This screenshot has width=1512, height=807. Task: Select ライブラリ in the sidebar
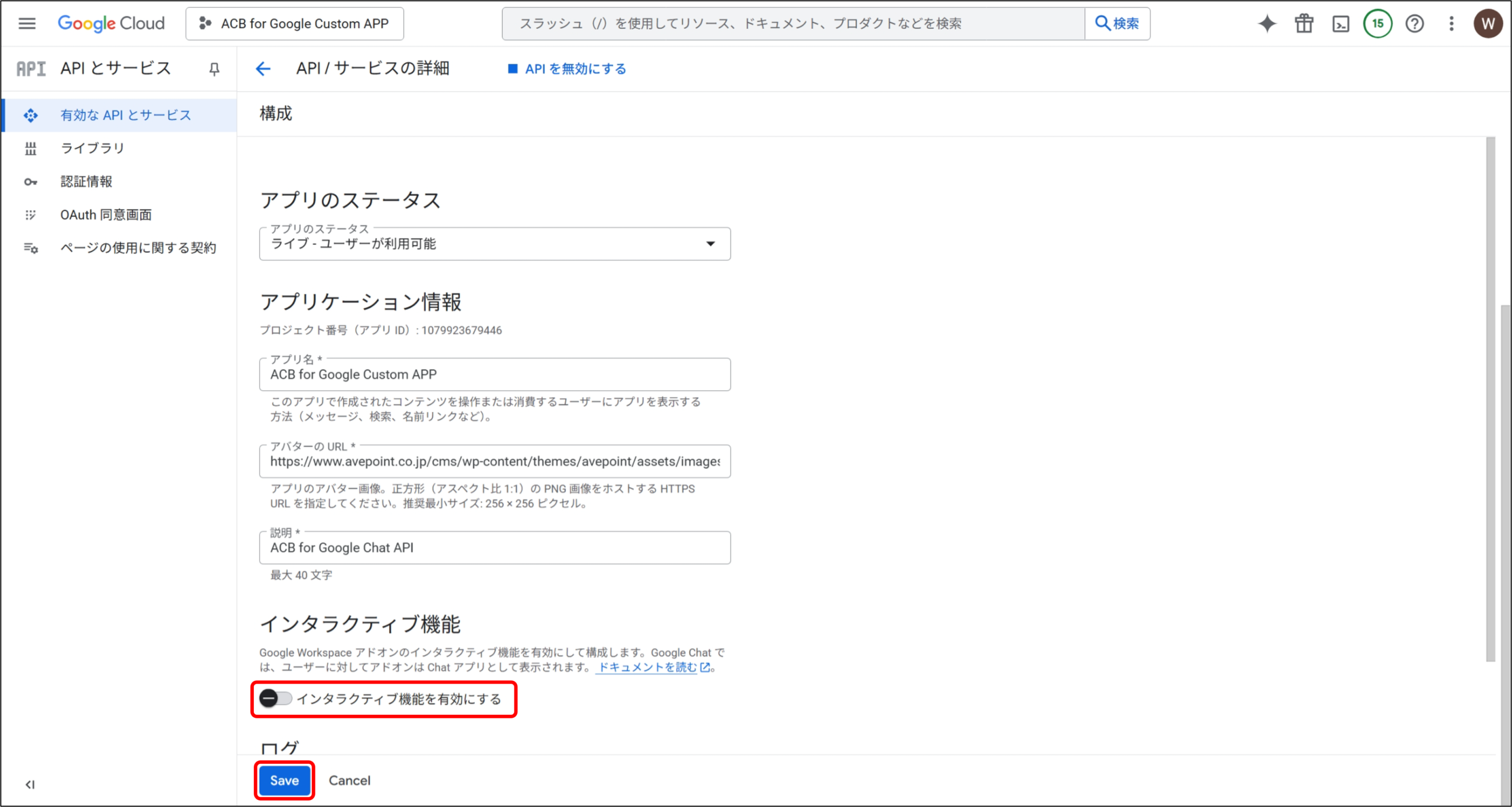coord(93,148)
